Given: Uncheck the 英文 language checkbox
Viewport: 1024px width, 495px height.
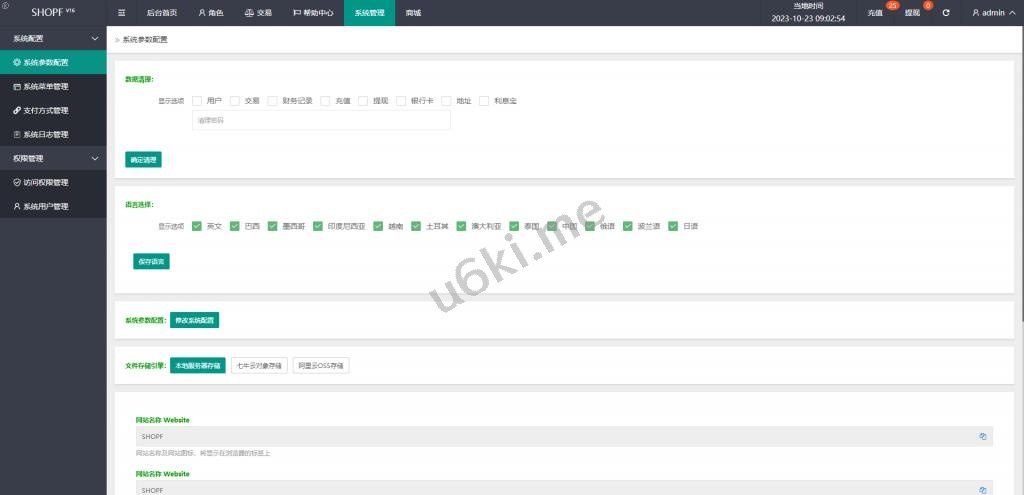Looking at the screenshot, I should 198,226.
